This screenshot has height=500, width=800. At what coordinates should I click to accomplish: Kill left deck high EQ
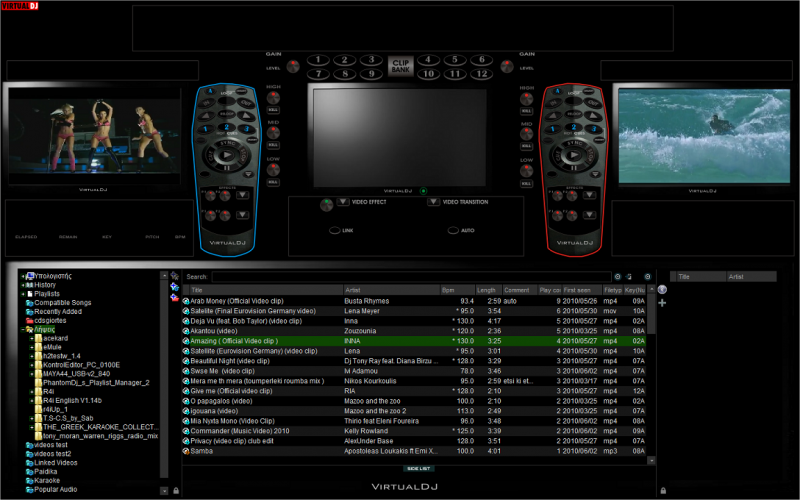(273, 110)
